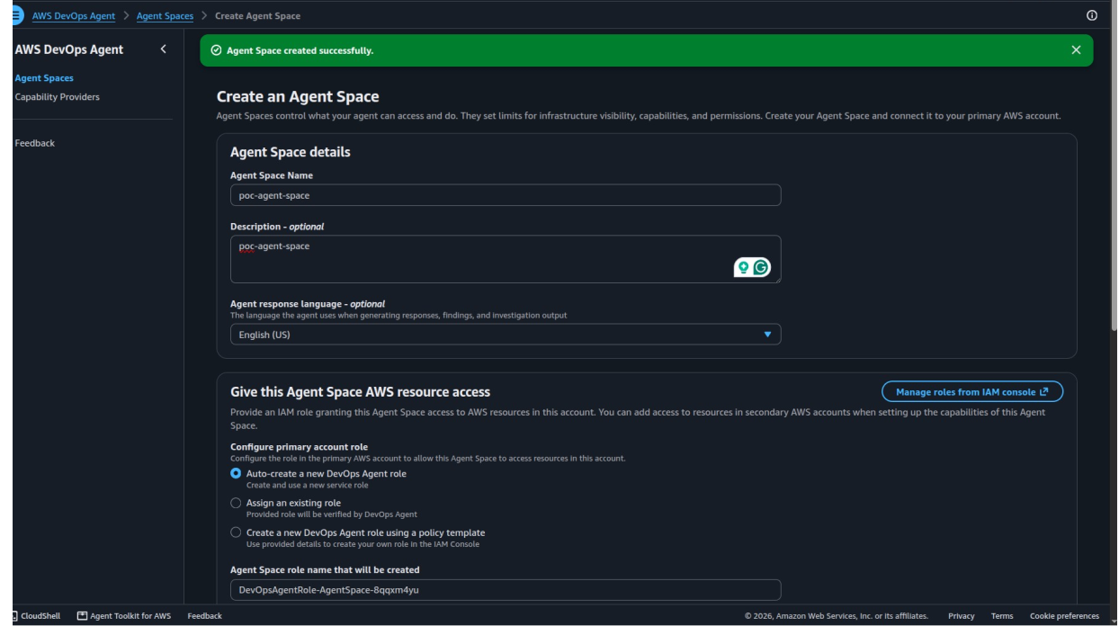Click the green lightbulb extension icon in Description
The image size is (1119, 626).
(x=744, y=267)
